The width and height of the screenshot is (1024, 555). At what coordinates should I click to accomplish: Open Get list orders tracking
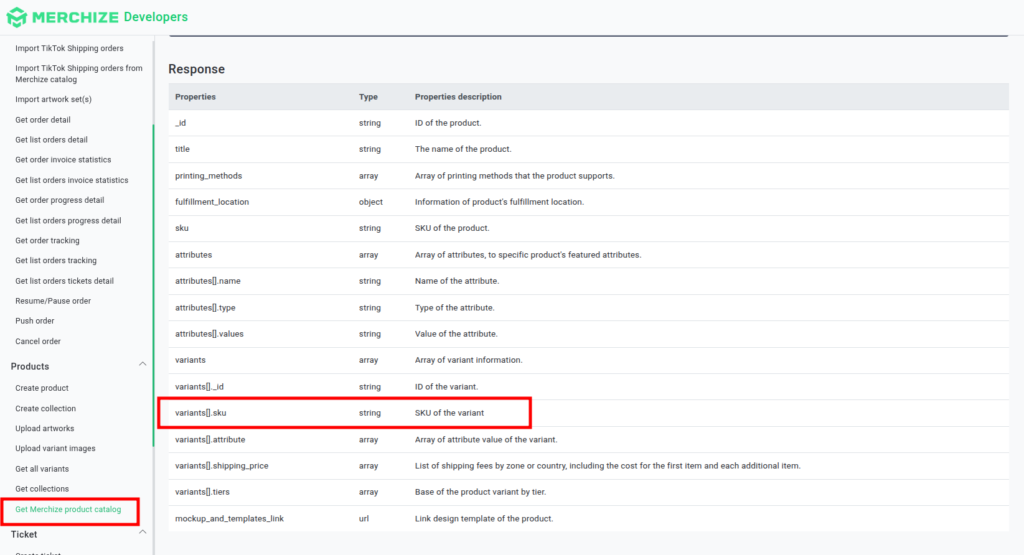click(56, 261)
